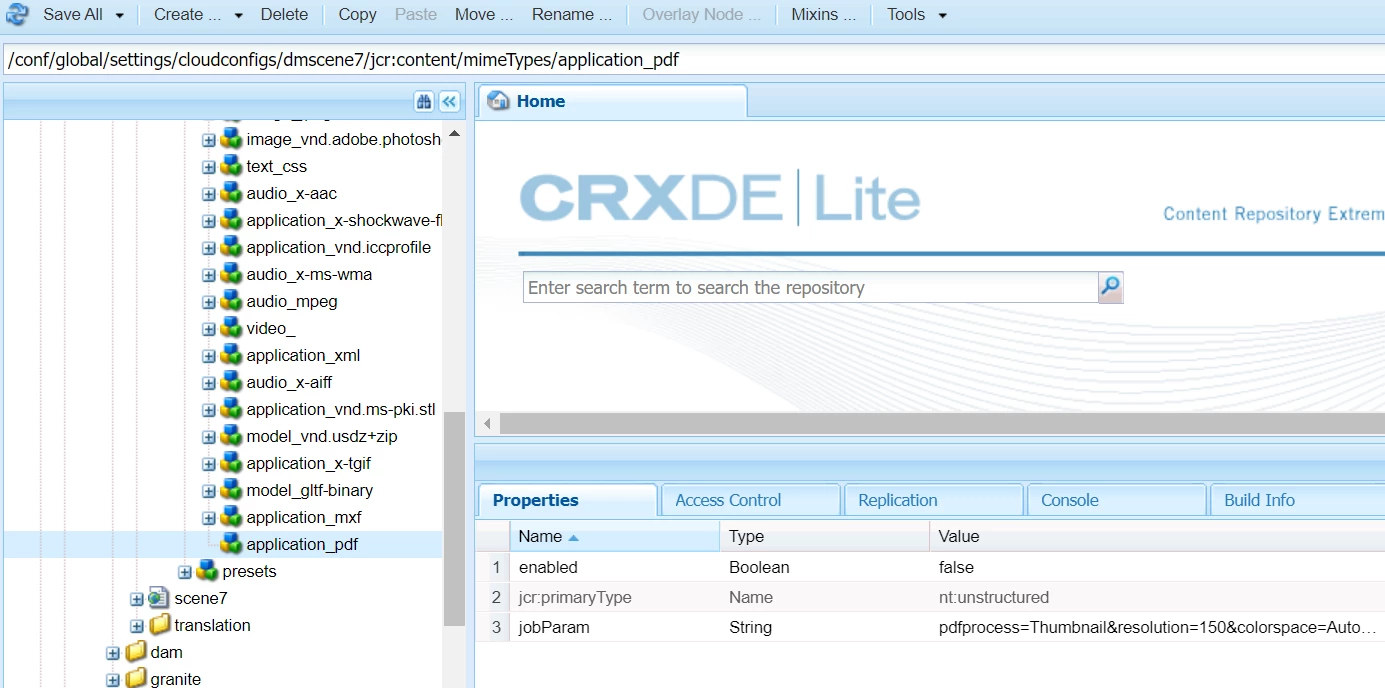Image resolution: width=1385 pixels, height=688 pixels.
Task: Click the presets node icon
Action: 207,571
